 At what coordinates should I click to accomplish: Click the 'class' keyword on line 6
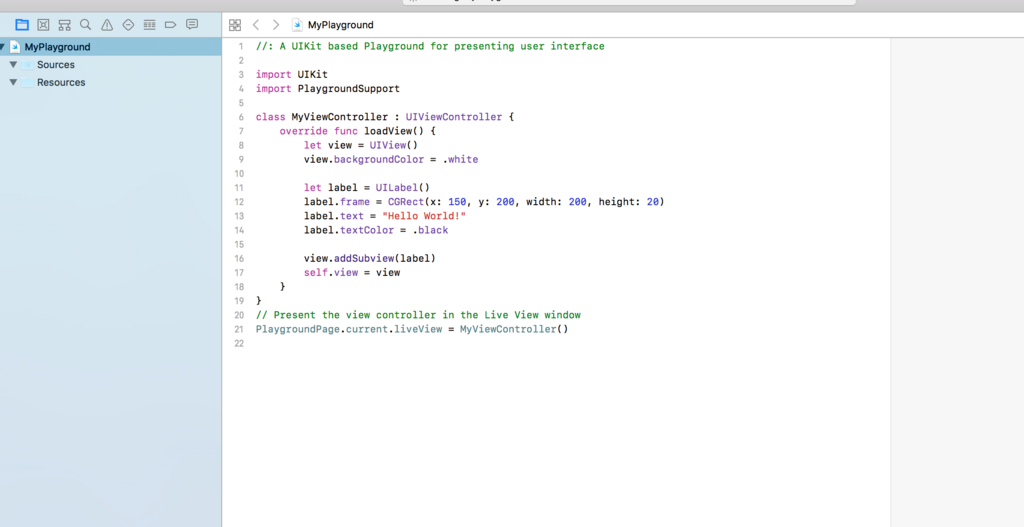click(x=271, y=117)
